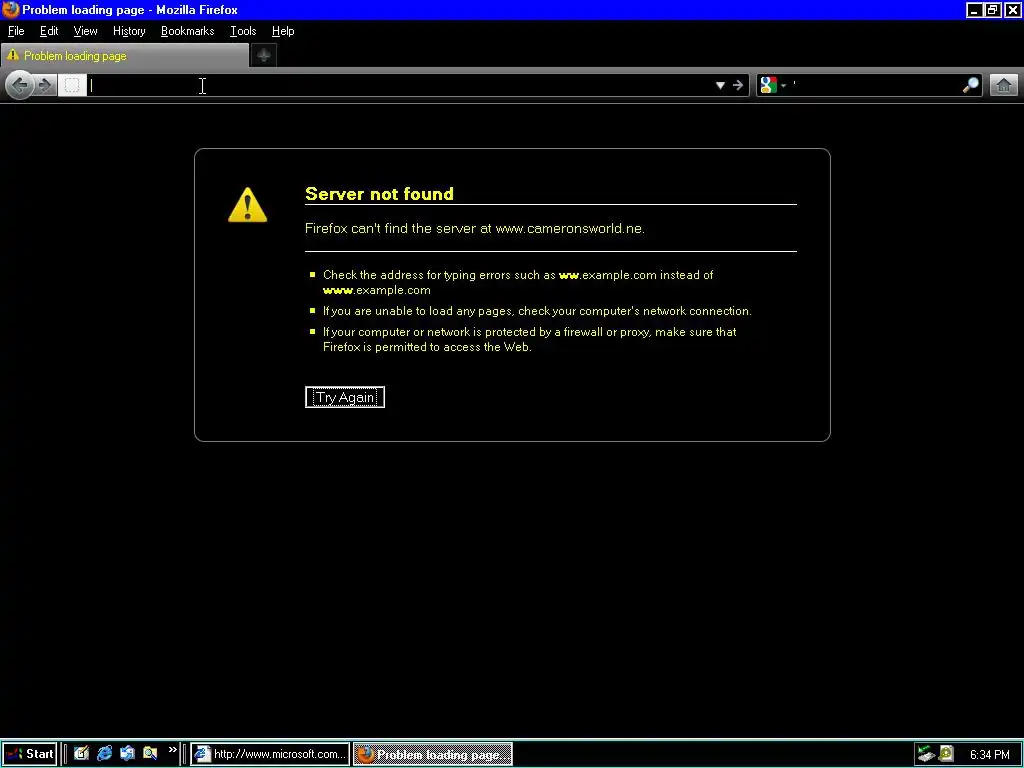Click the typing errors suggestion bullet text

[518, 282]
